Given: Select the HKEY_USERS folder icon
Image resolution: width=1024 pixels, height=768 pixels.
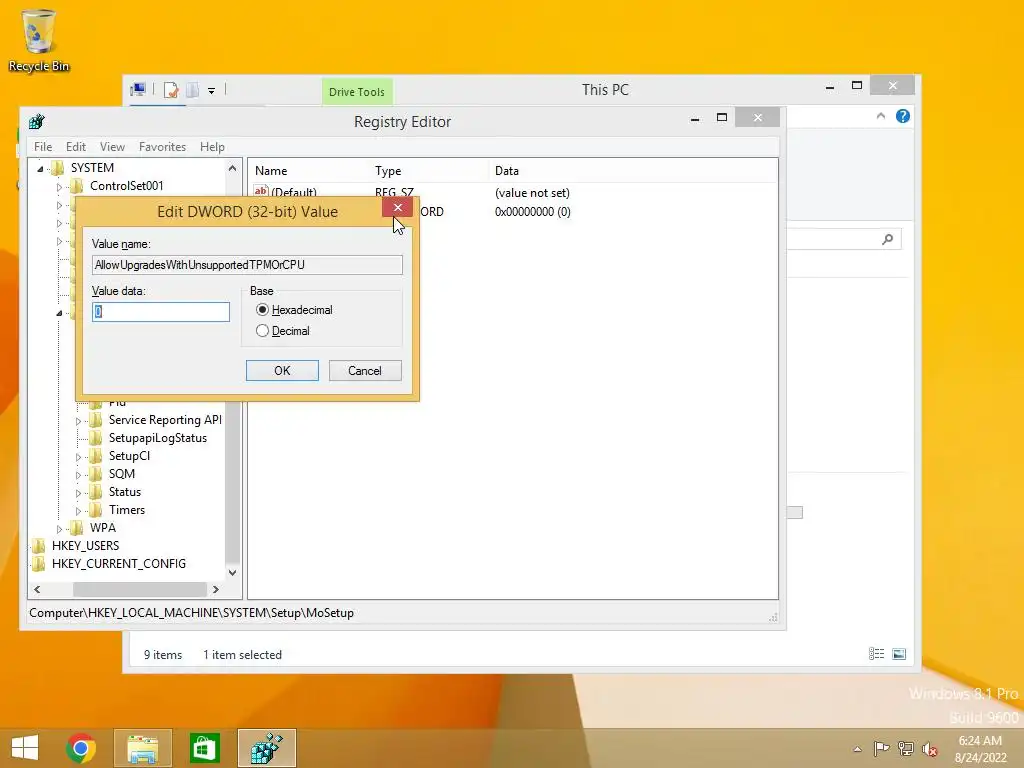Looking at the screenshot, I should point(39,546).
